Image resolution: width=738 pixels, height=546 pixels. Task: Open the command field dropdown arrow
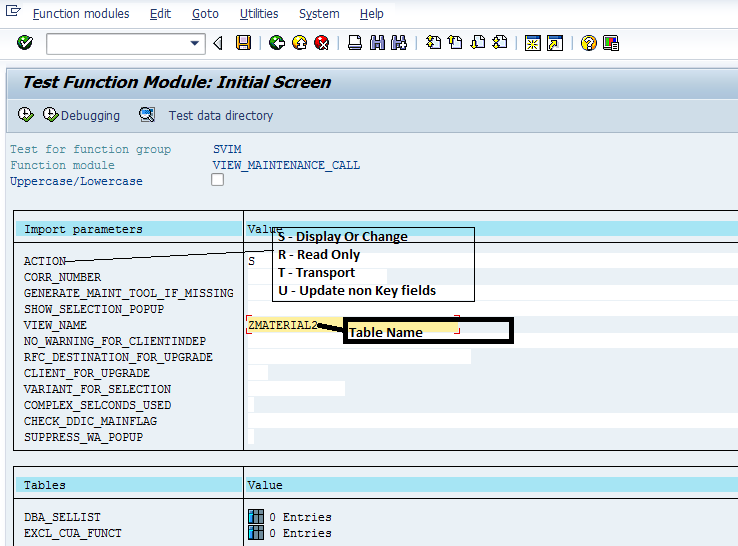(194, 43)
